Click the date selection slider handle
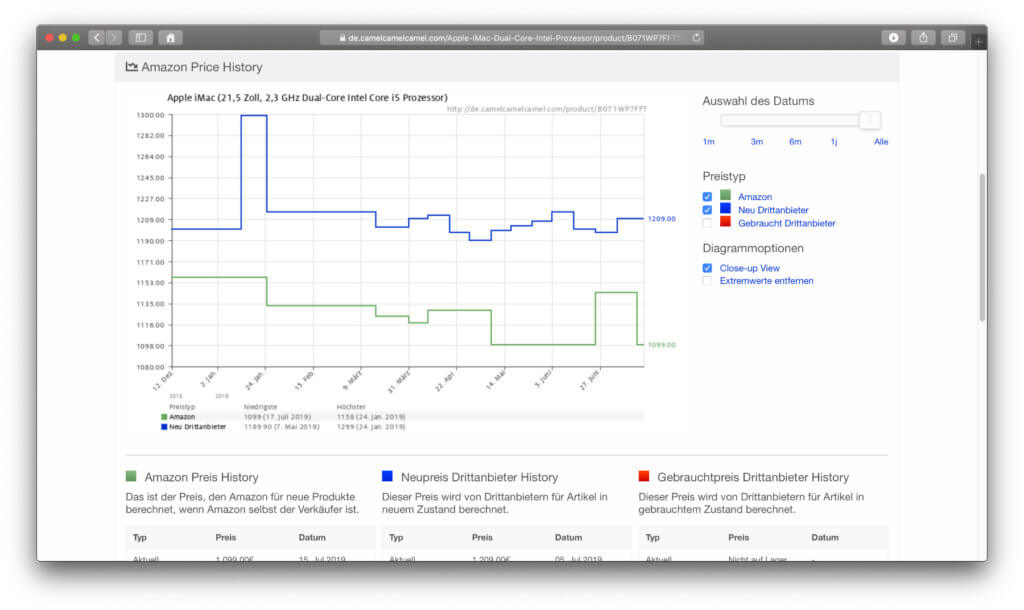Image resolution: width=1024 pixels, height=610 pixels. 870,120
